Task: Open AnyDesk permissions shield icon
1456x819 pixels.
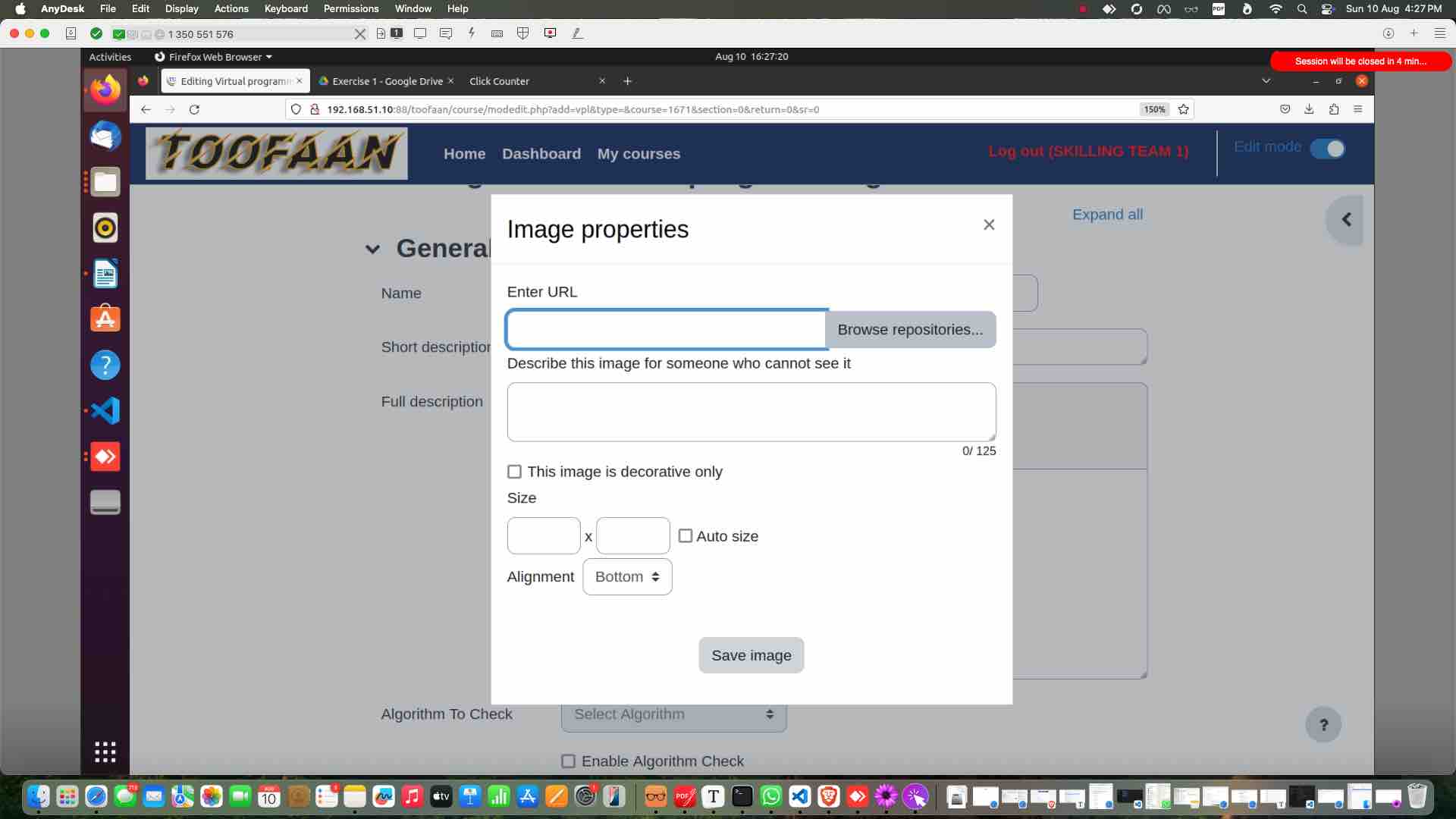Action: click(x=523, y=33)
